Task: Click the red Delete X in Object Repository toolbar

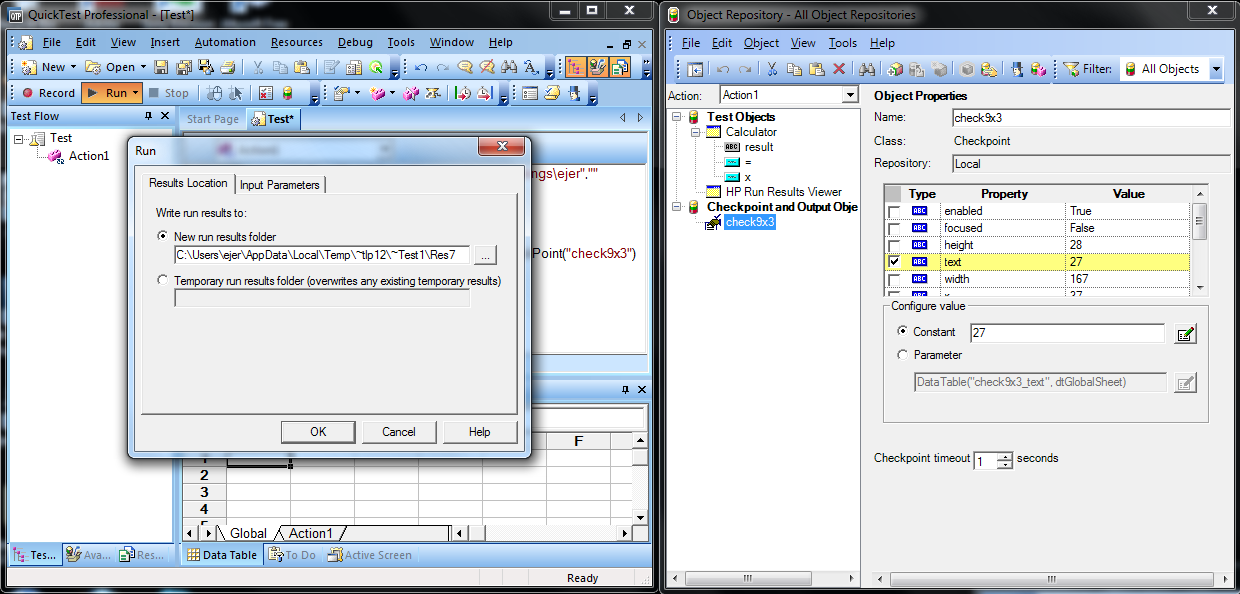Action: [x=839, y=69]
